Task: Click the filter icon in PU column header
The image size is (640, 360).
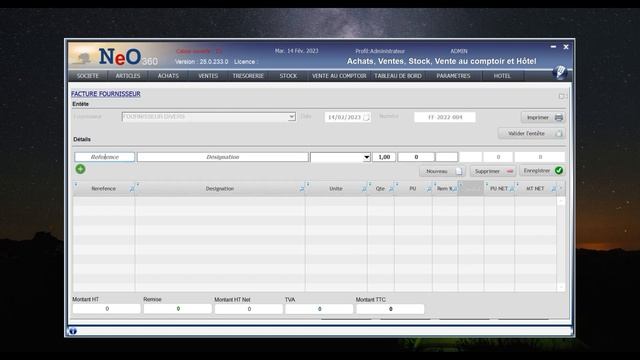Action: coord(429,189)
